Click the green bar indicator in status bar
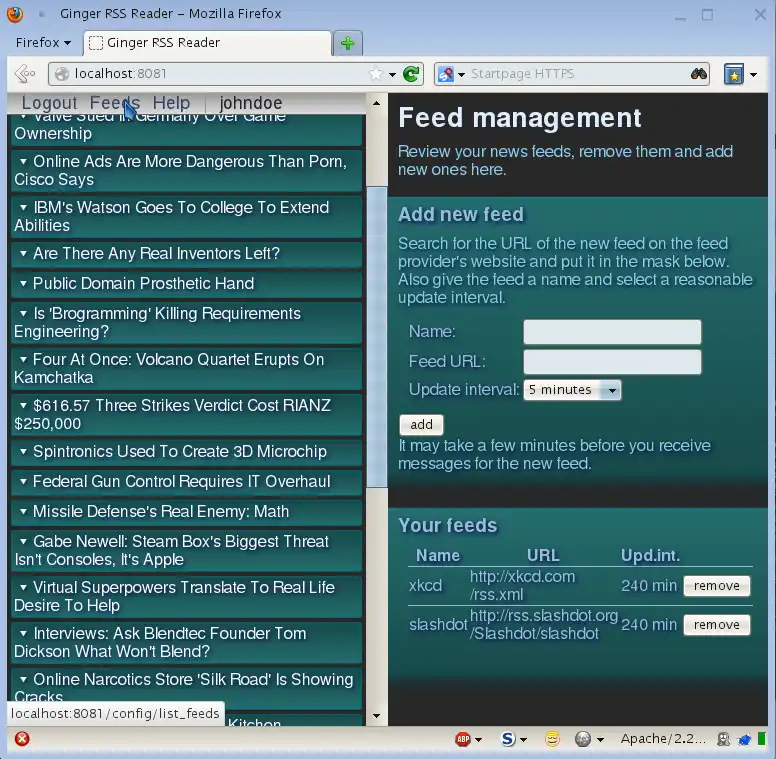Screen dimensions: 776x759 point(762,739)
